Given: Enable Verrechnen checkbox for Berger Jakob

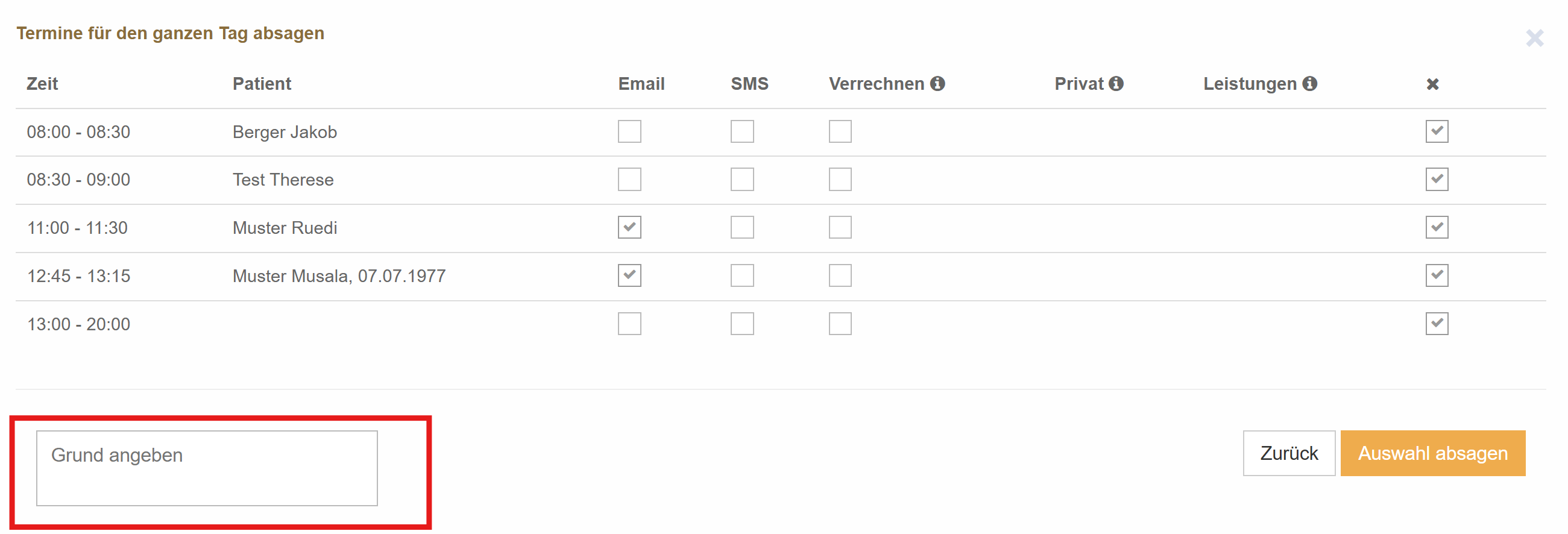Looking at the screenshot, I should click(840, 131).
